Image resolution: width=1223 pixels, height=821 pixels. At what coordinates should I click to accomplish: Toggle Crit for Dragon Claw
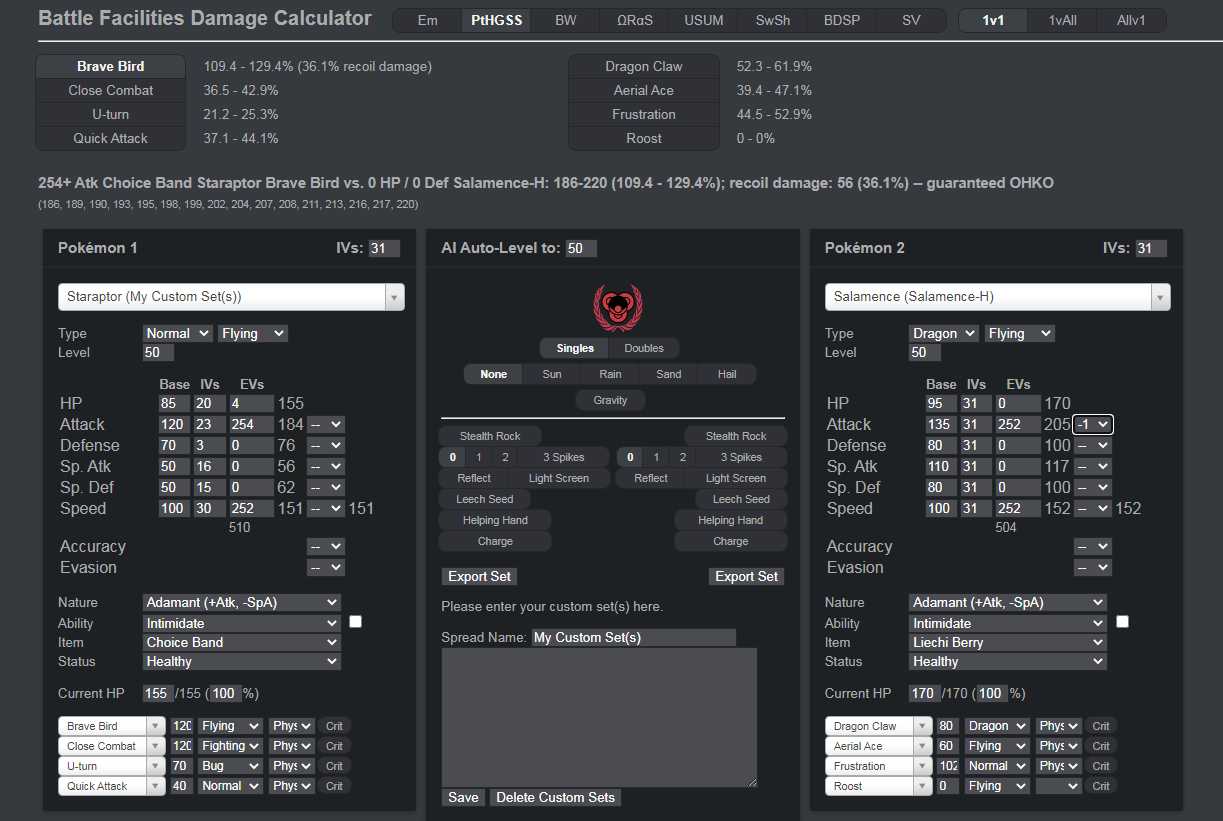(x=1101, y=726)
